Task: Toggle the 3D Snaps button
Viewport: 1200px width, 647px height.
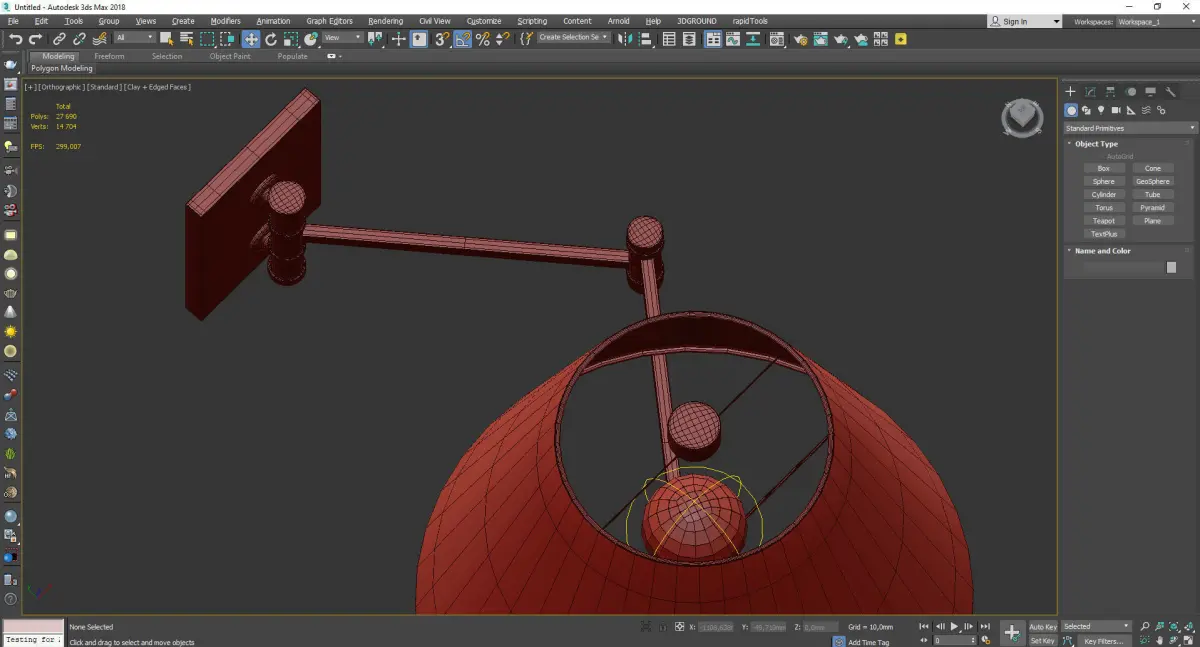Action: click(x=441, y=39)
